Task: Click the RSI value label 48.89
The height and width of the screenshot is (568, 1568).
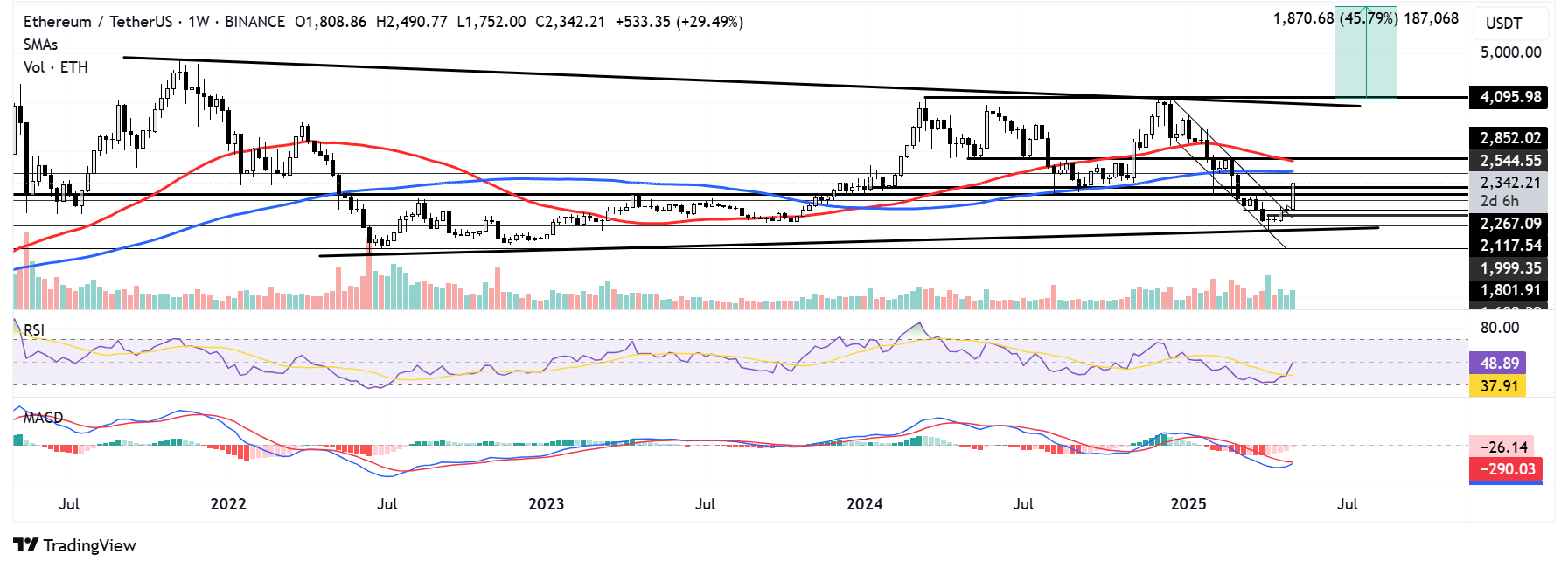Action: coord(1498,363)
